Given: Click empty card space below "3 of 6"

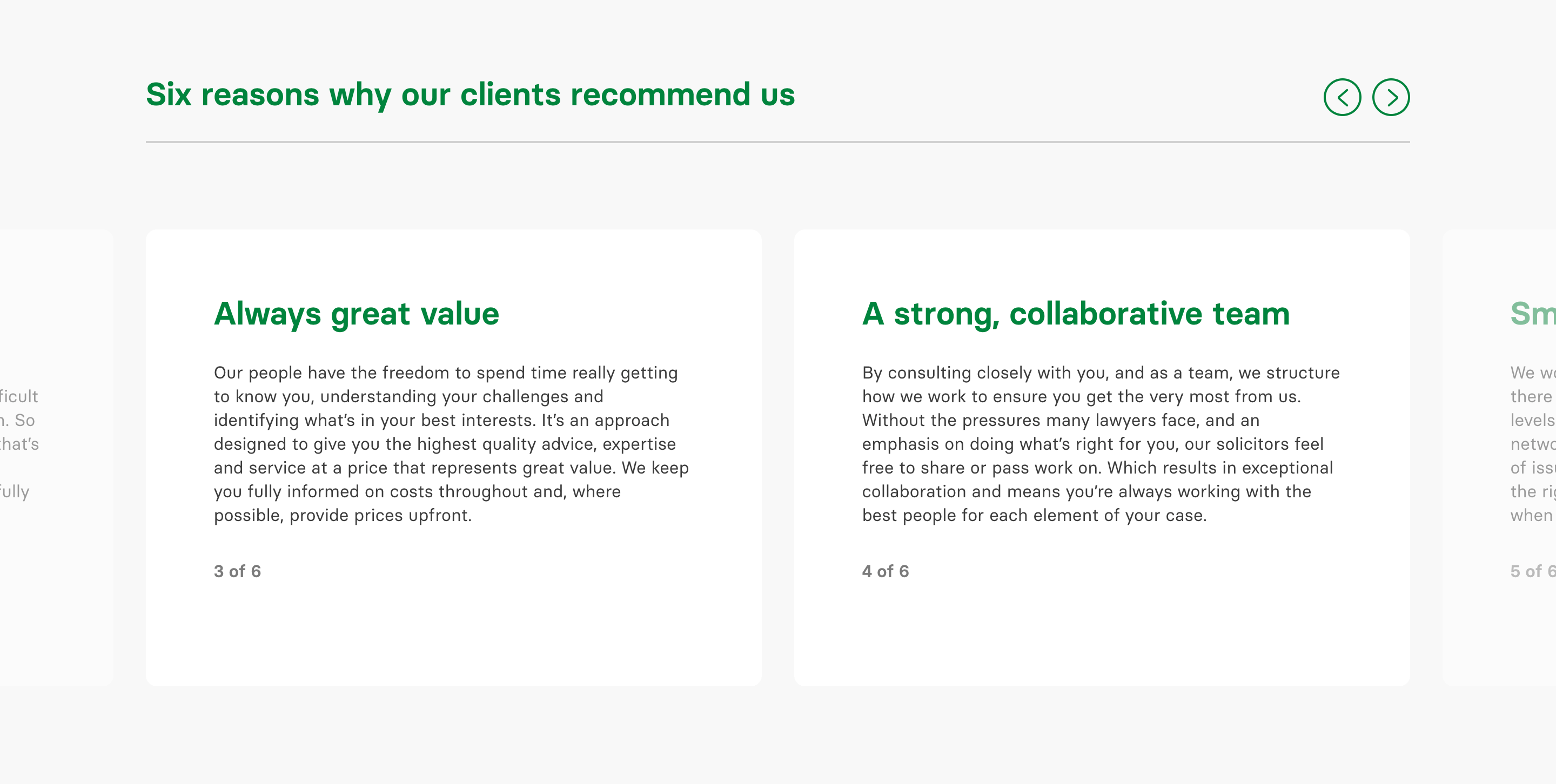Looking at the screenshot, I should tap(453, 634).
